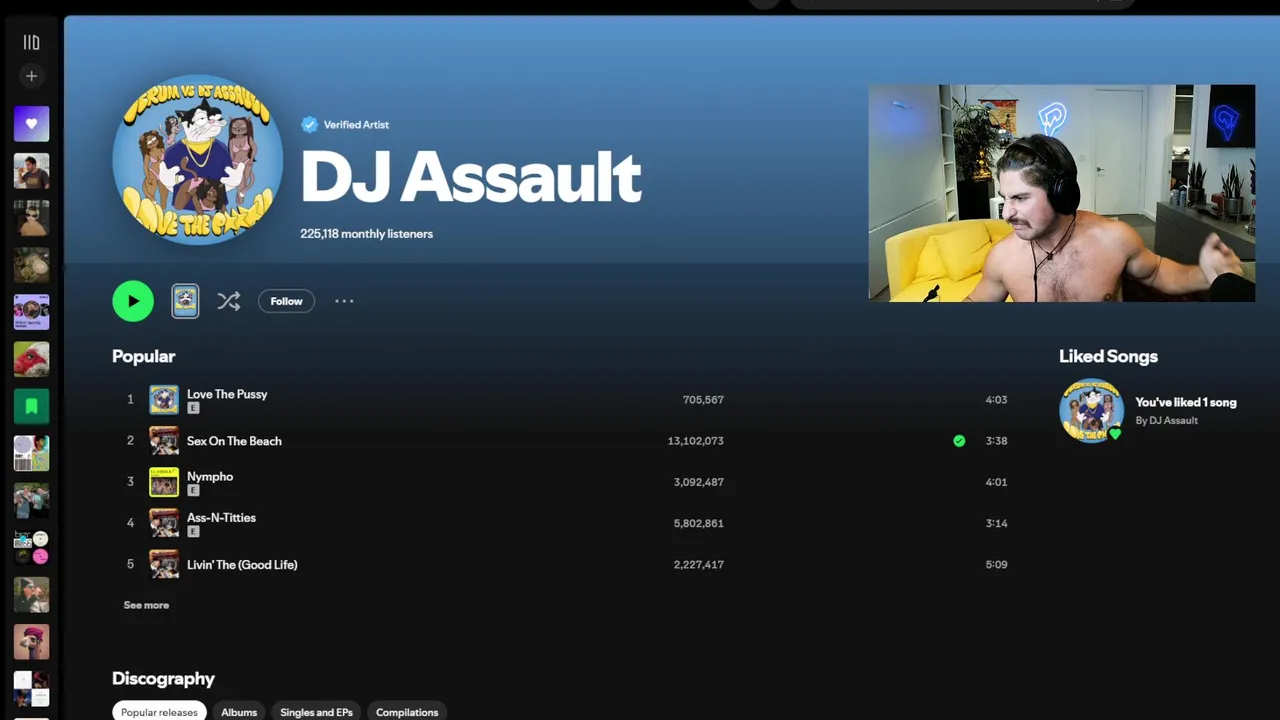
Task: Click duration 3:14 for Ass-N-Titties
Action: 996,523
